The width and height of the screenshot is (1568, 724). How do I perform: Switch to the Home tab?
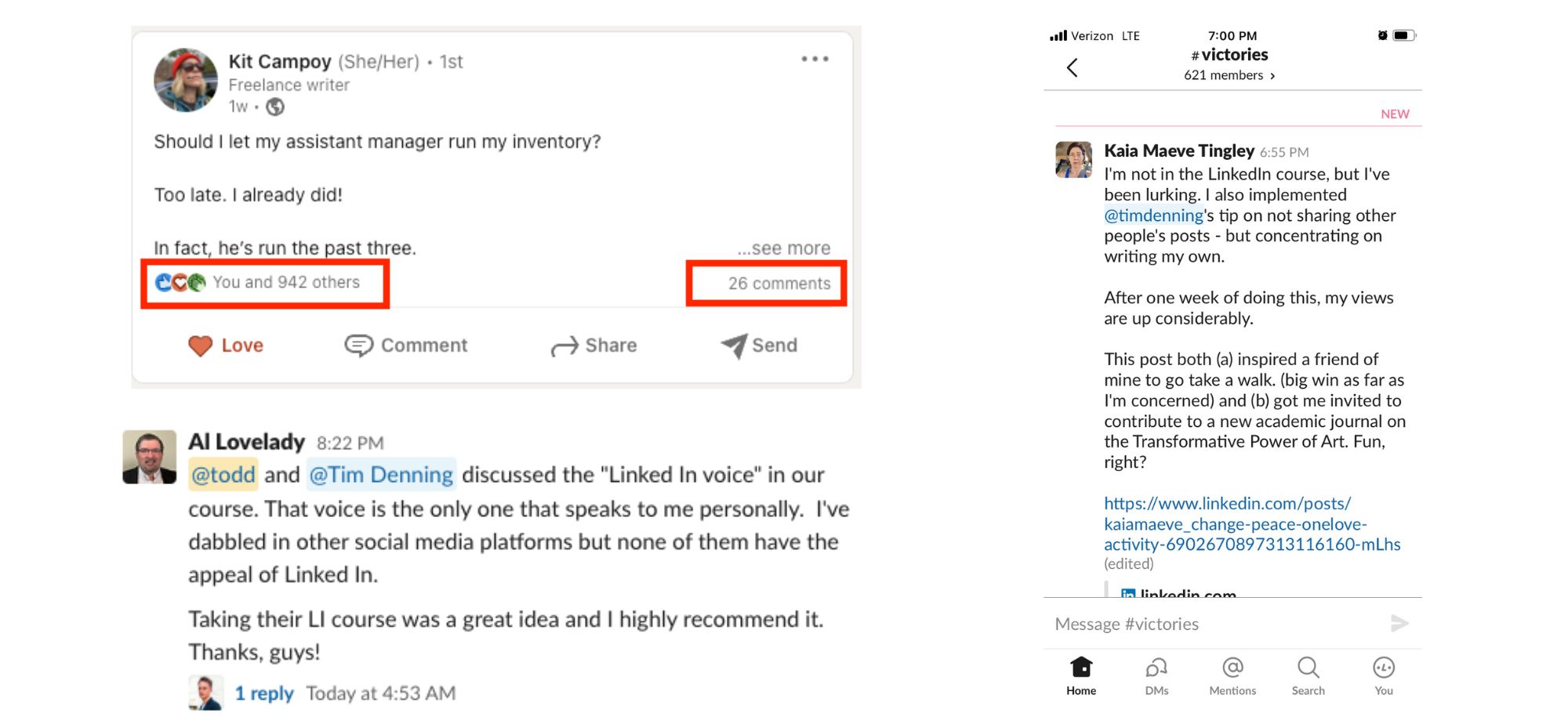pyautogui.click(x=1081, y=676)
